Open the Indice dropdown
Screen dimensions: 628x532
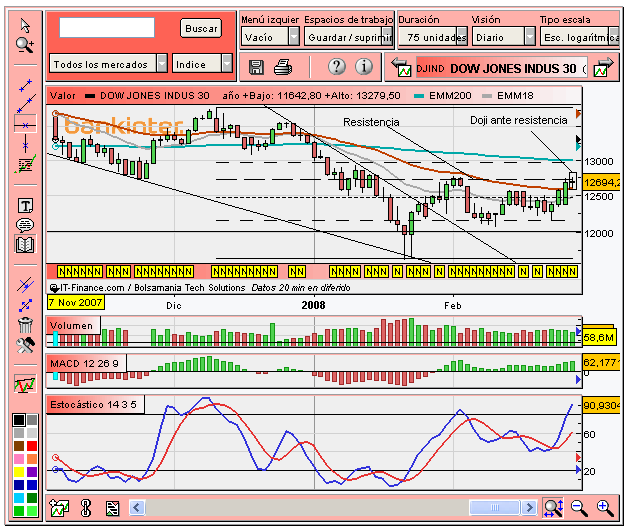202,64
